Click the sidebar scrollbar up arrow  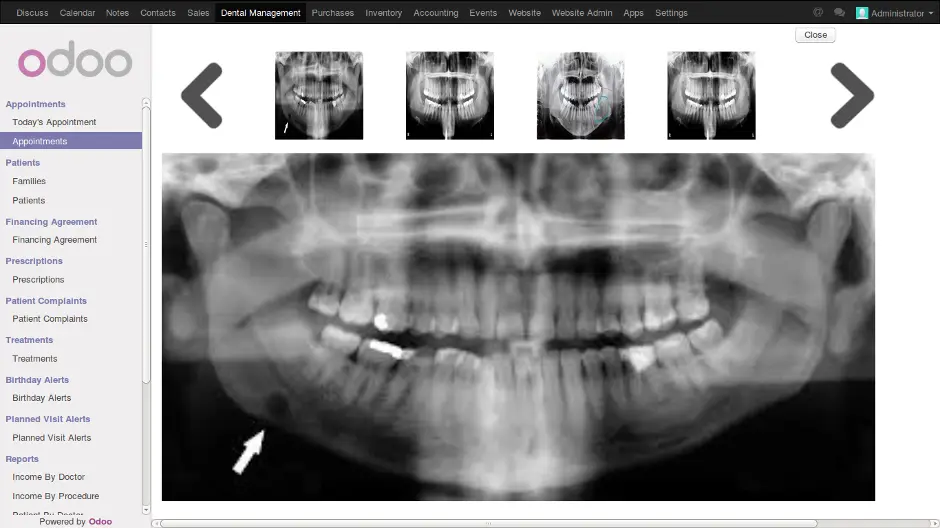click(146, 103)
